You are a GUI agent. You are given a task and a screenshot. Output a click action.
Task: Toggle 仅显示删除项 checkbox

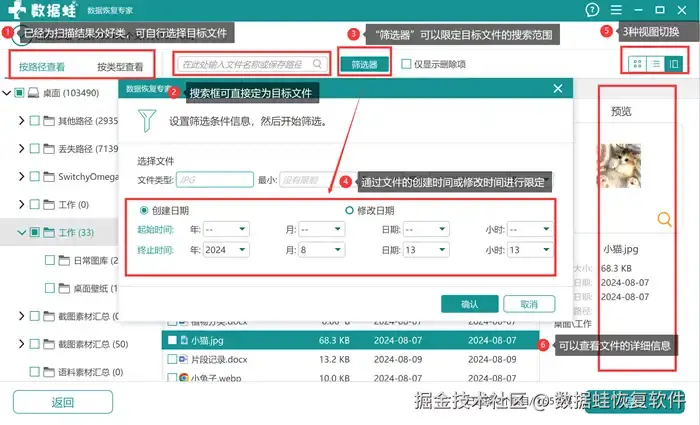click(x=406, y=64)
